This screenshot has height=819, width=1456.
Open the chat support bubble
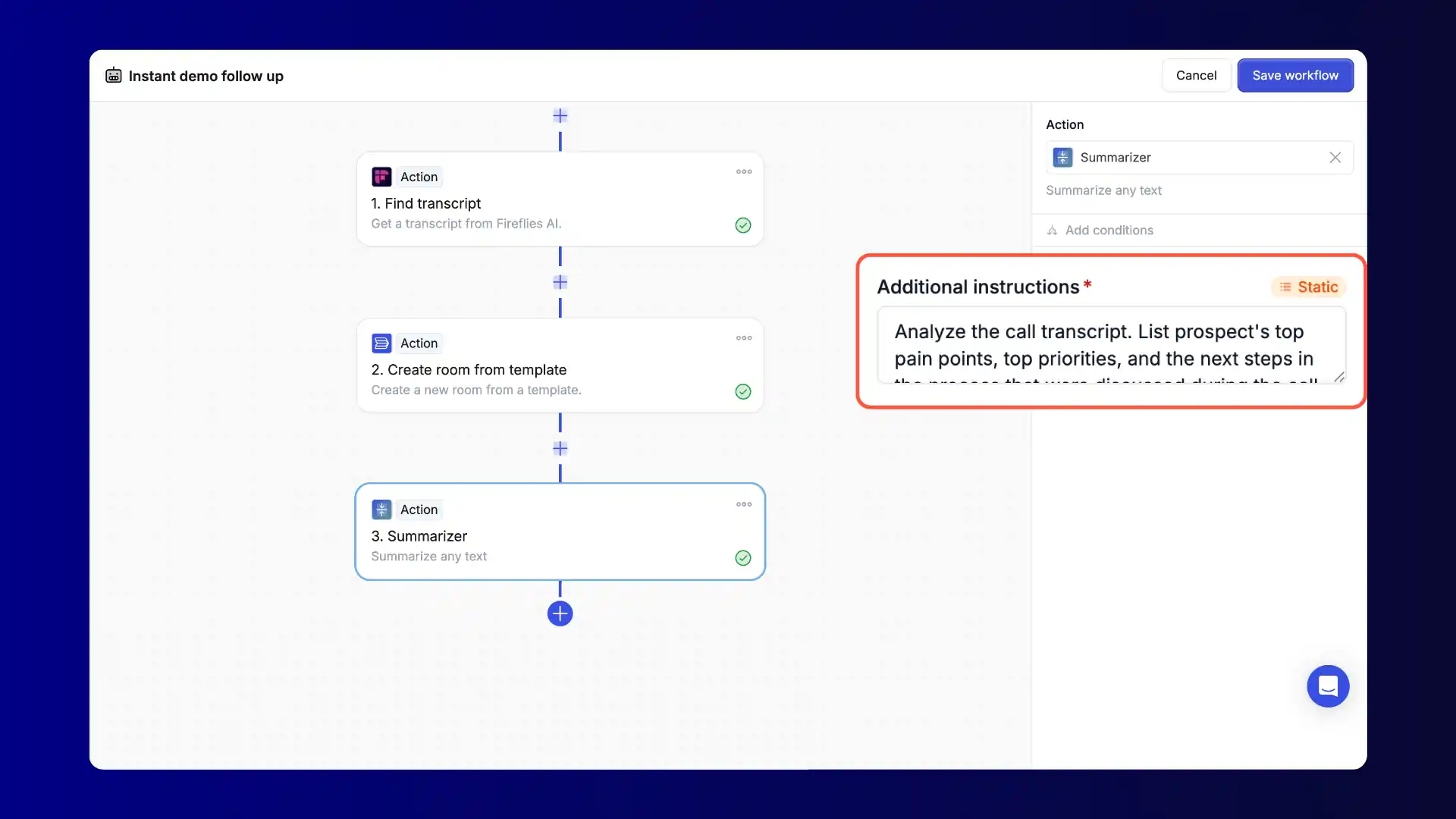(1328, 686)
